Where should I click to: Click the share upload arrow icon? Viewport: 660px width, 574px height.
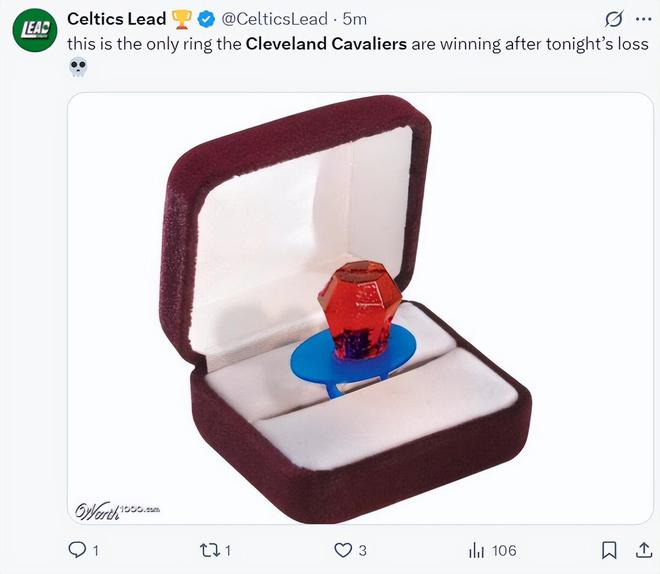point(642,550)
